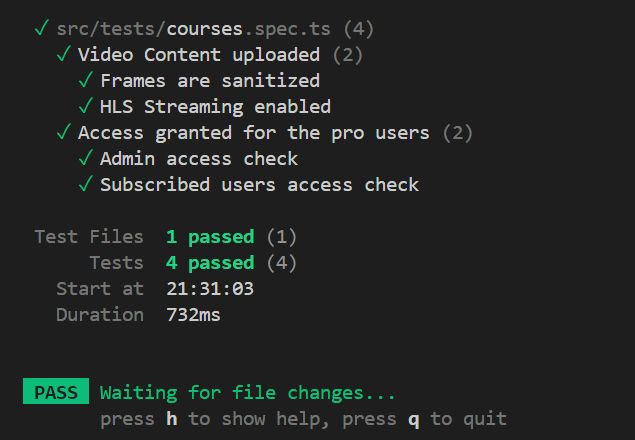Click the start time 21:31:03
This screenshot has width=635, height=440.
[x=210, y=289]
